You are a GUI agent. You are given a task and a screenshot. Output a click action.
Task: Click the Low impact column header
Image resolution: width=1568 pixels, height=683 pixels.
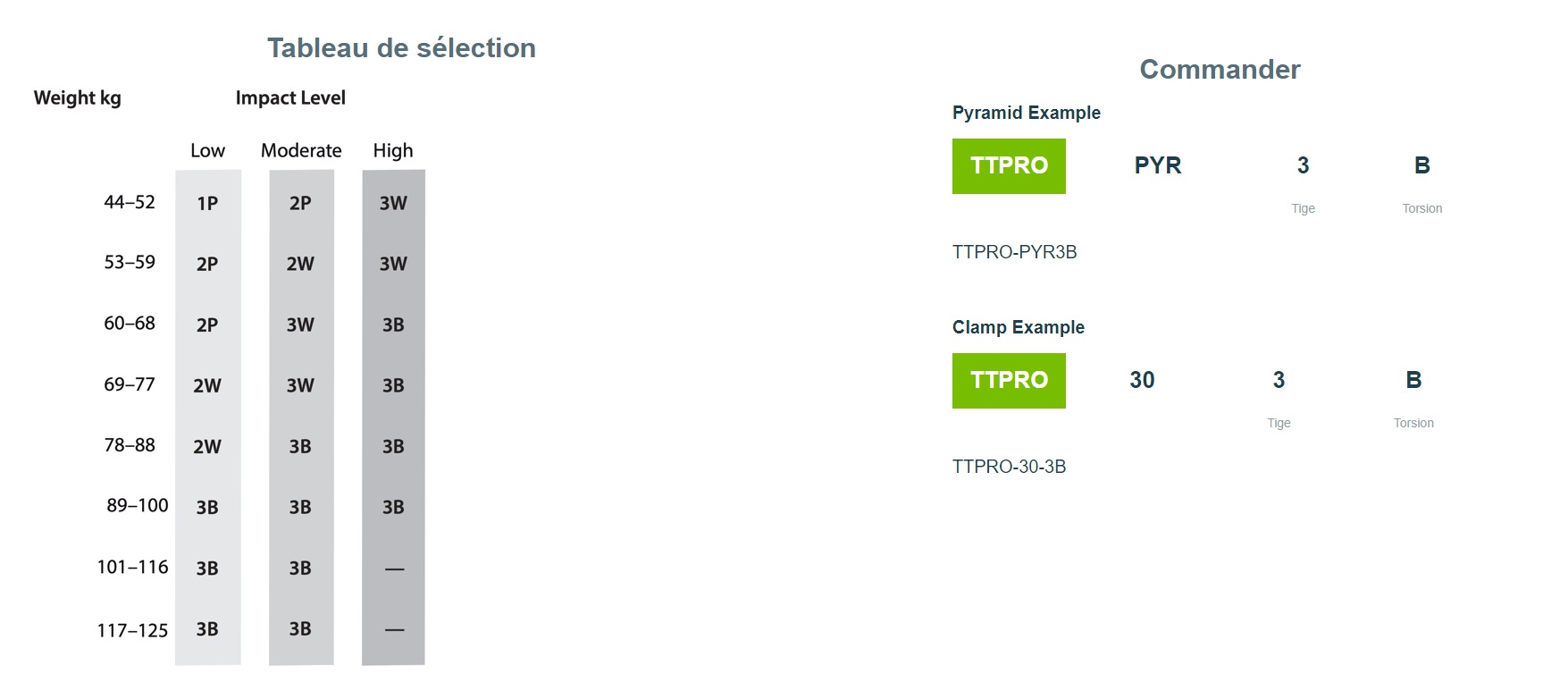(x=207, y=150)
